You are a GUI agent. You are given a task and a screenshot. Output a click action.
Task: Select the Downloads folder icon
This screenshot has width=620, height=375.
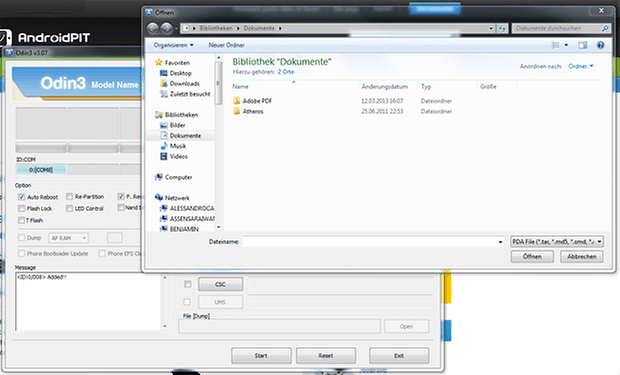[164, 83]
